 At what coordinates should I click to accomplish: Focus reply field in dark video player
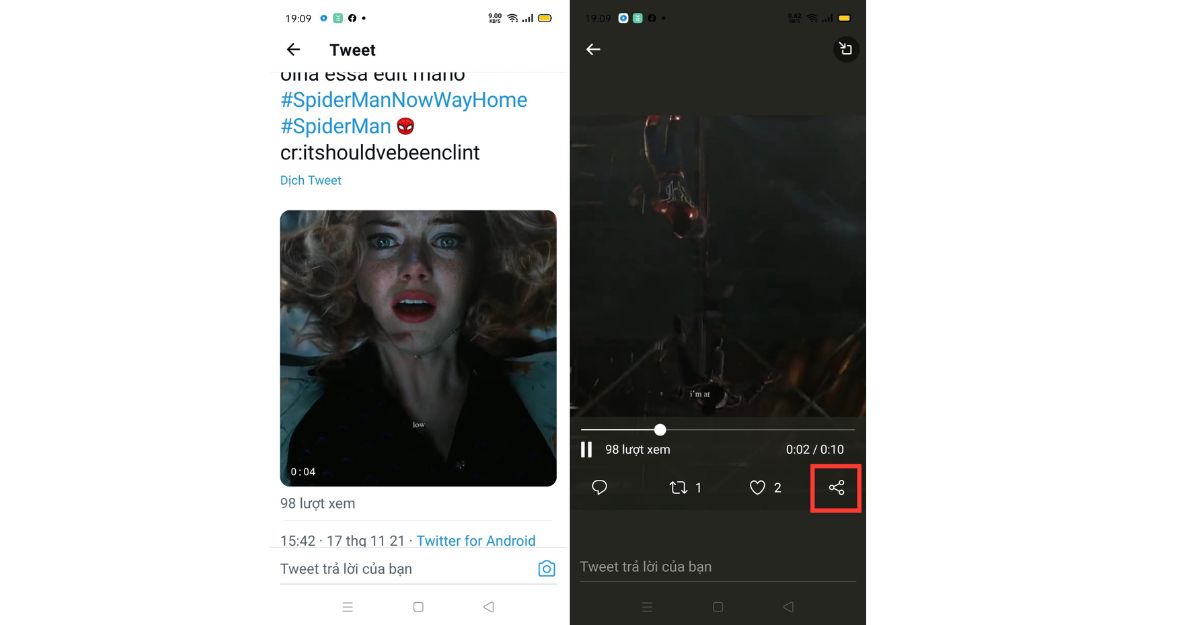(718, 567)
